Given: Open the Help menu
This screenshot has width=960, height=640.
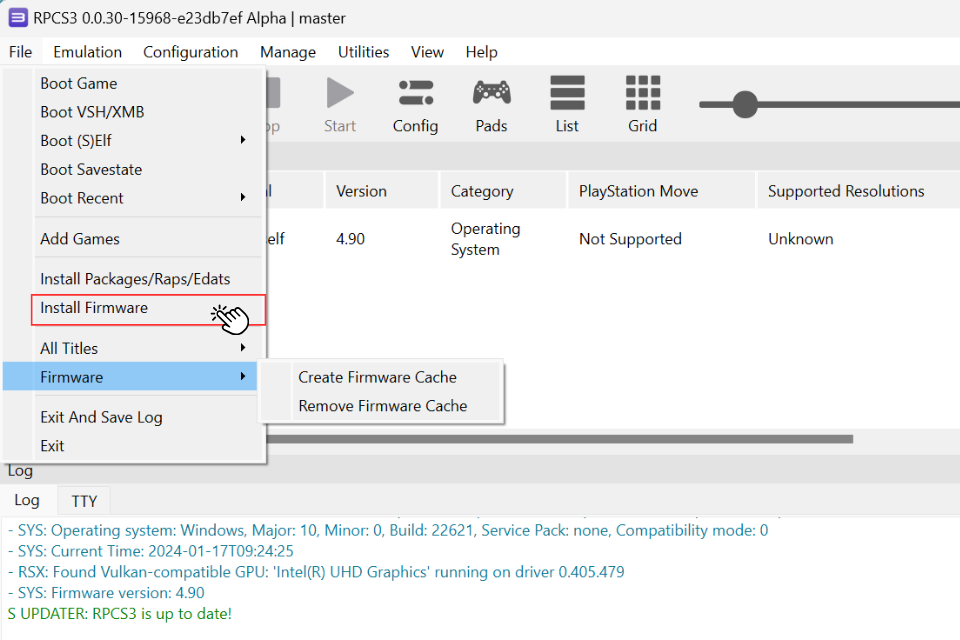Looking at the screenshot, I should pos(481,52).
